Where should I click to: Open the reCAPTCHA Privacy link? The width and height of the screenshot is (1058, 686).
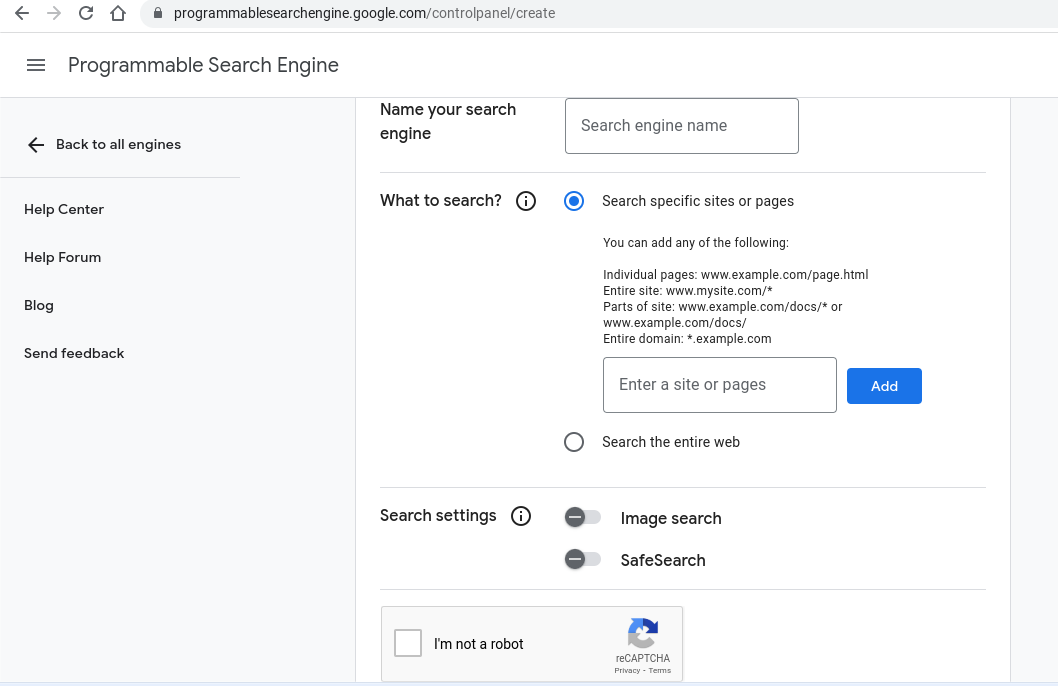pos(627,670)
